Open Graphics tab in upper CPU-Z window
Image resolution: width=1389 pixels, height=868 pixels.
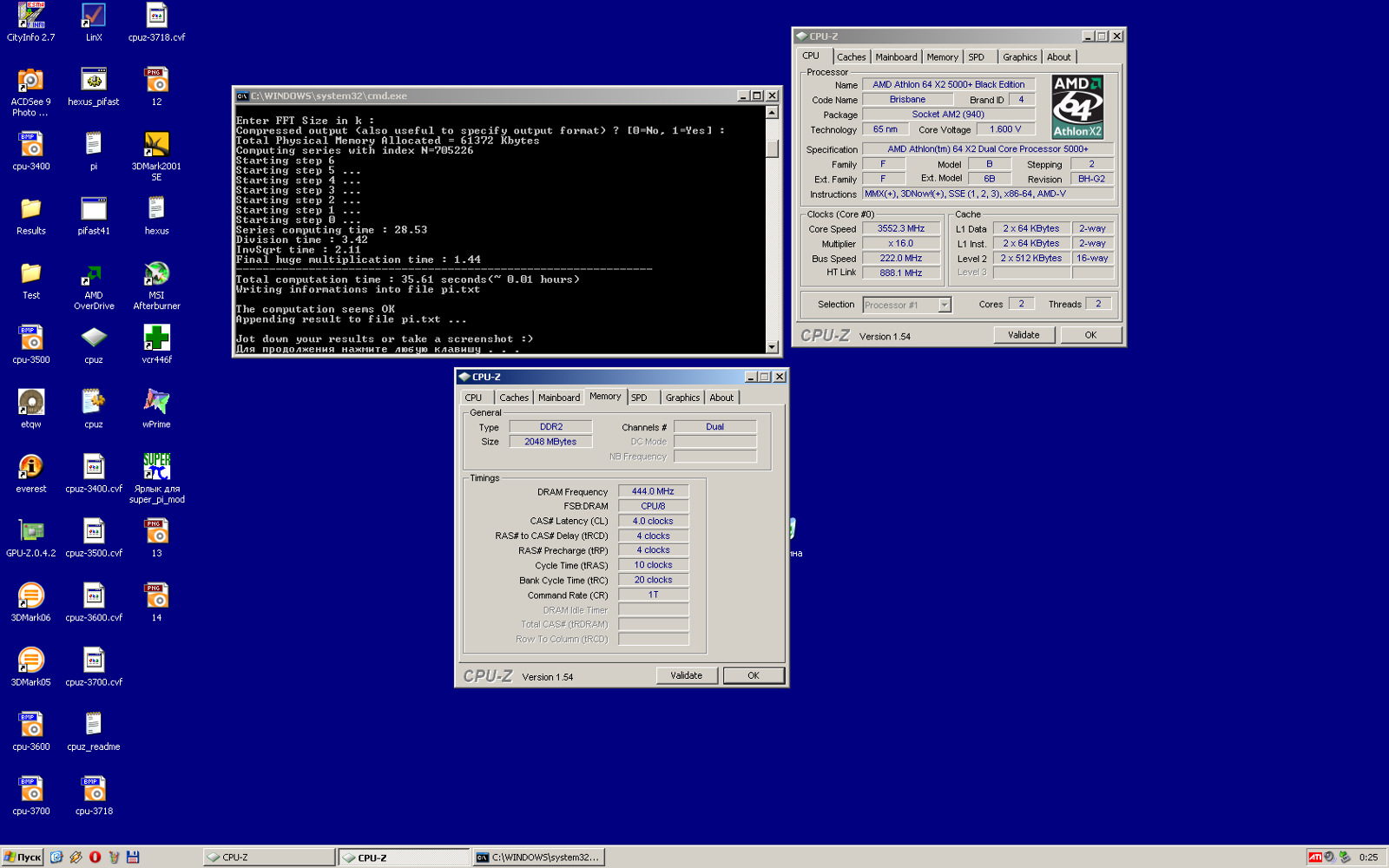1020,57
